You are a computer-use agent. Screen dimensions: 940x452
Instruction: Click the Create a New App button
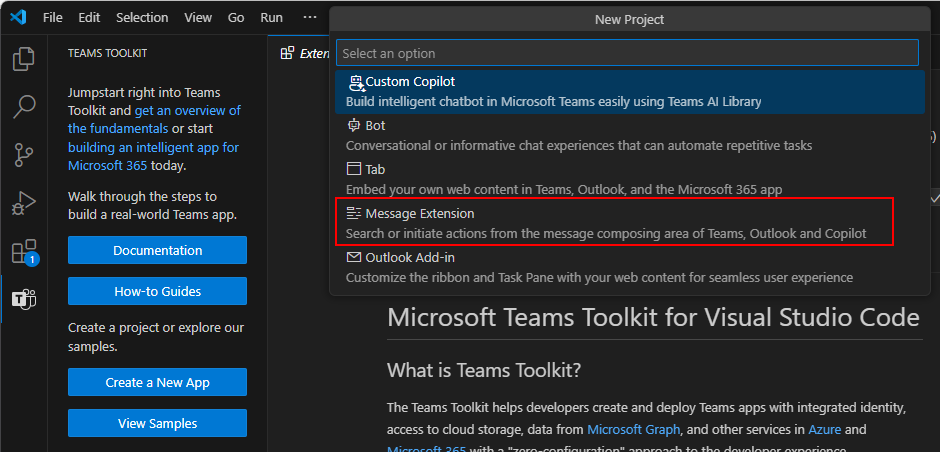pos(158,382)
